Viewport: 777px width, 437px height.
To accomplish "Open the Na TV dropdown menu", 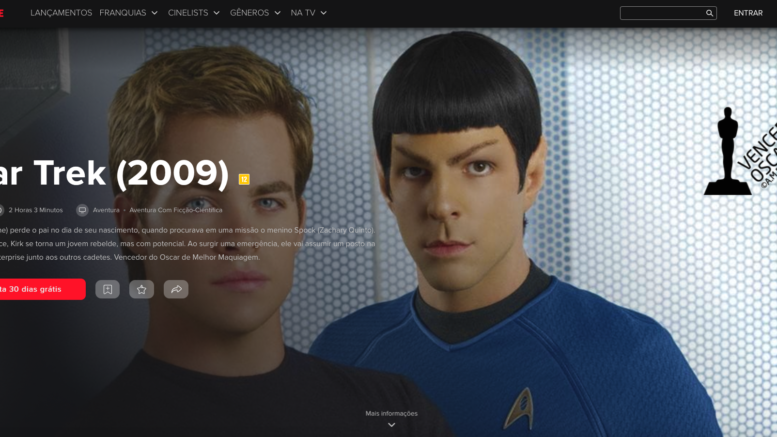I will coord(309,13).
